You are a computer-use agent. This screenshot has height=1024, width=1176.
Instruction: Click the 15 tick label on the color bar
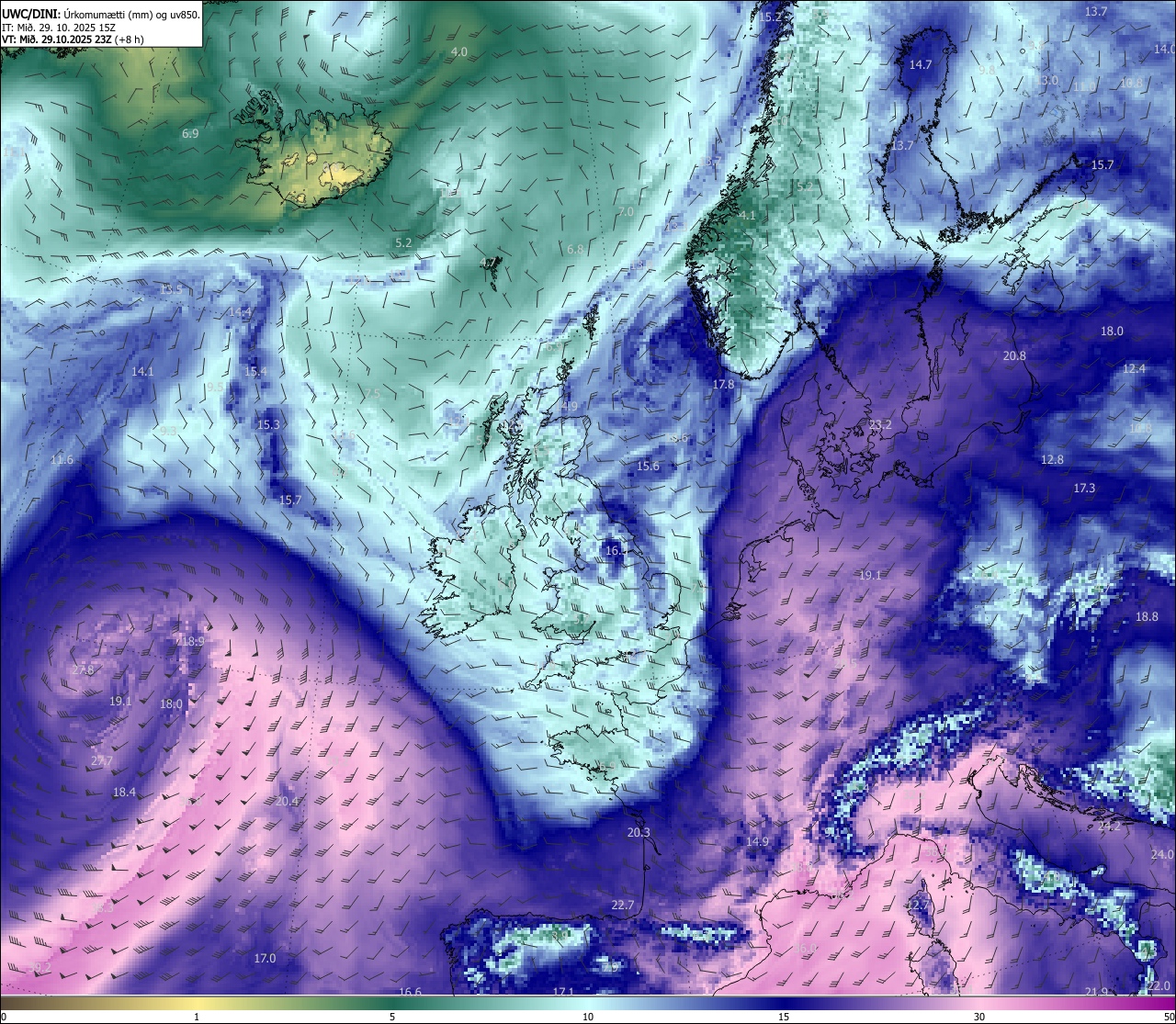[784, 1018]
